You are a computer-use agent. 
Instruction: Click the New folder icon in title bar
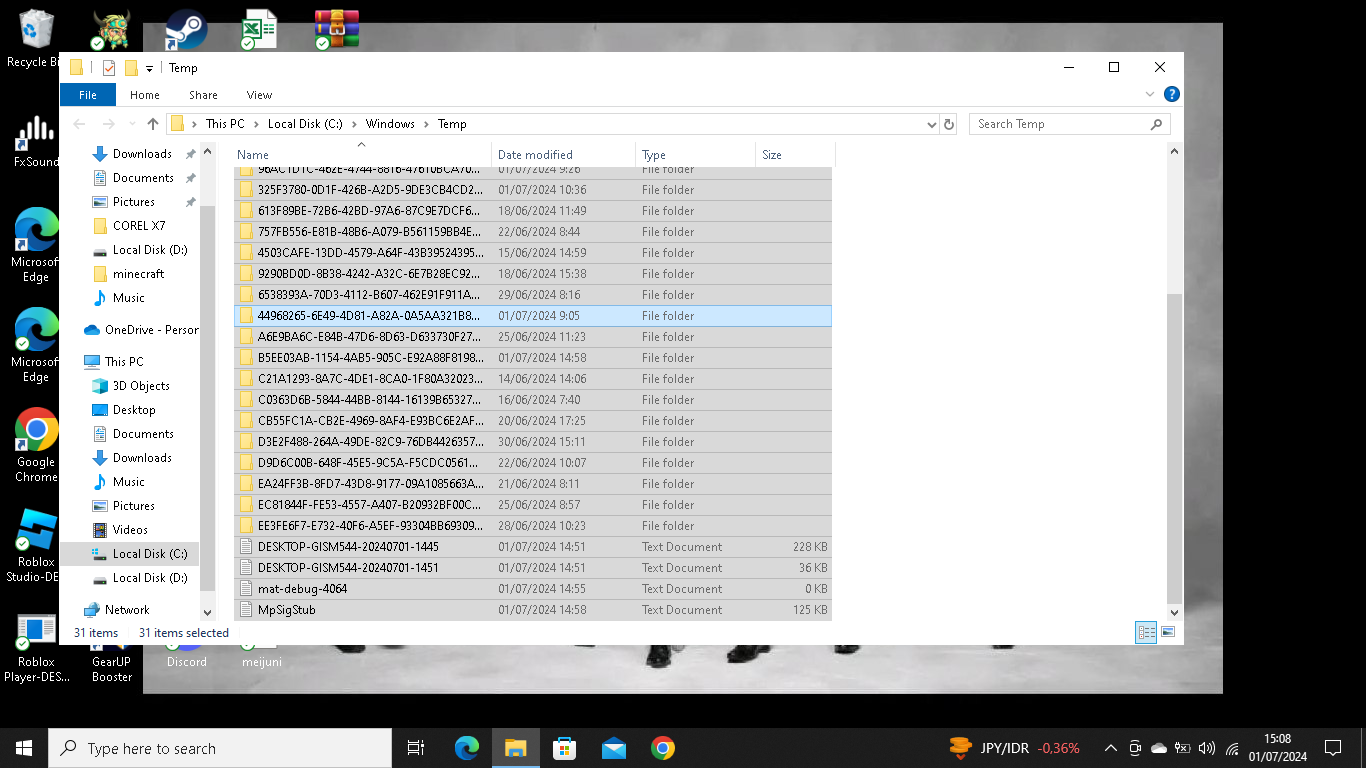pos(131,68)
